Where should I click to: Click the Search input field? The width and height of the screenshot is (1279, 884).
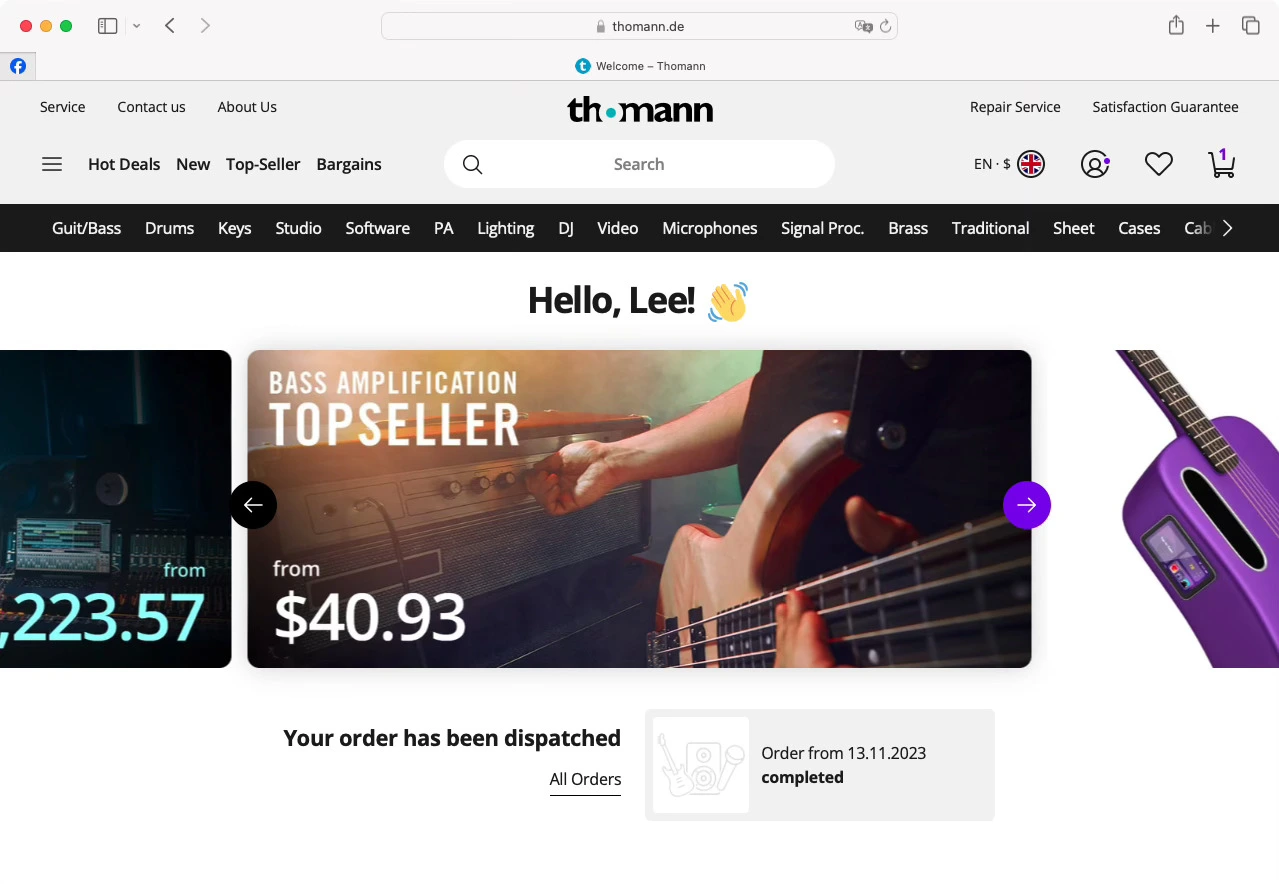tap(639, 164)
